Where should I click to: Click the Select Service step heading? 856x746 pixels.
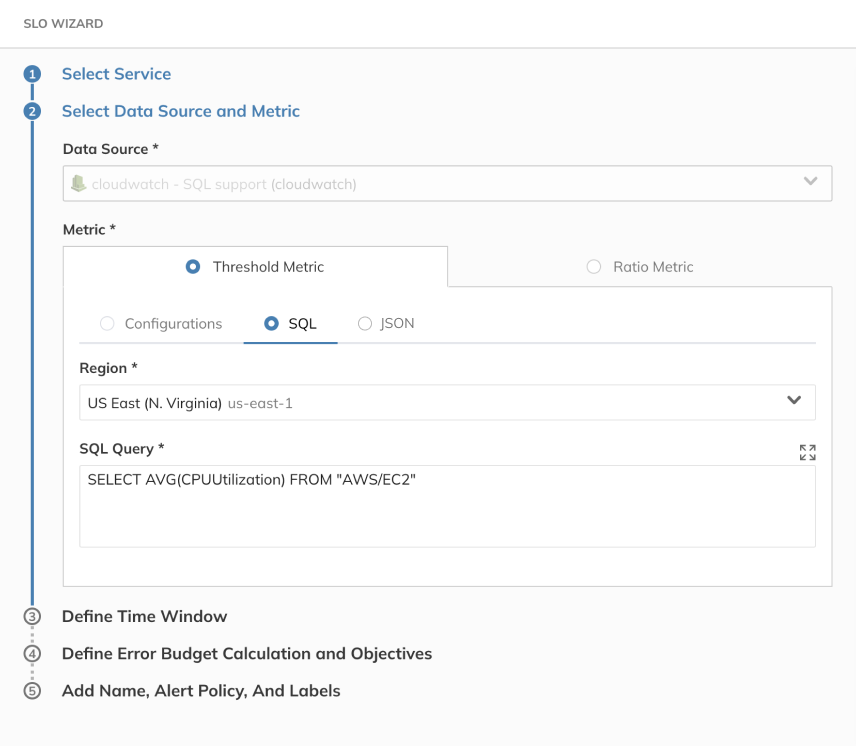tap(116, 74)
